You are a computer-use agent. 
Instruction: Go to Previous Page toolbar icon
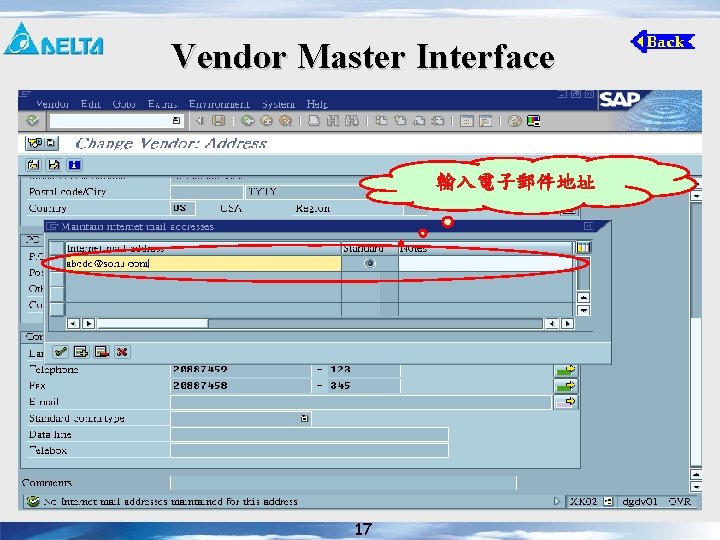pos(400,121)
